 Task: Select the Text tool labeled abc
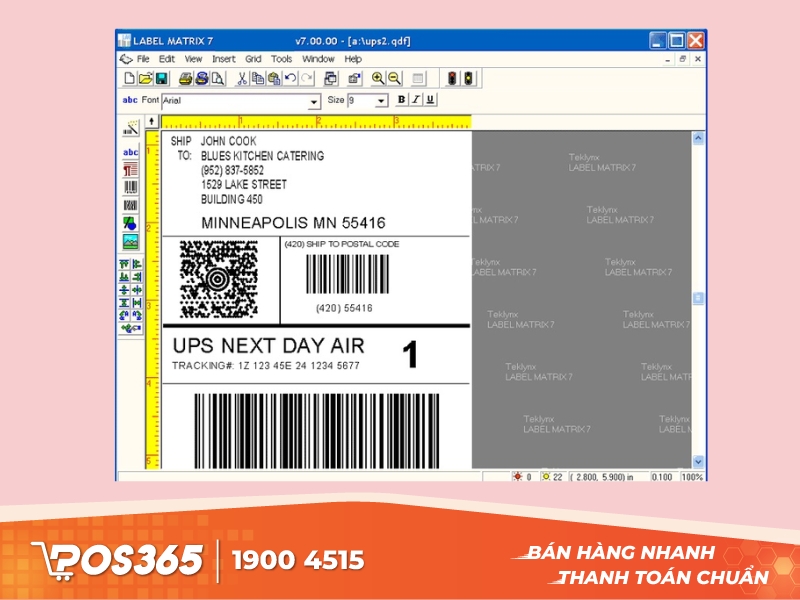click(x=129, y=151)
